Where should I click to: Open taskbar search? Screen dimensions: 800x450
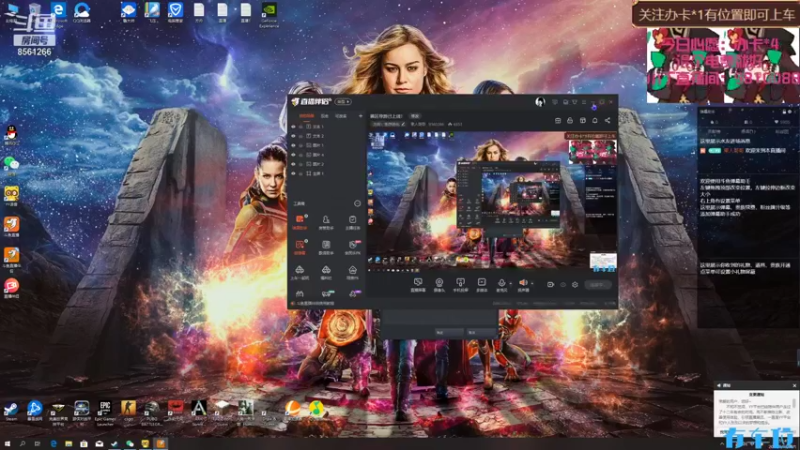tap(22, 444)
